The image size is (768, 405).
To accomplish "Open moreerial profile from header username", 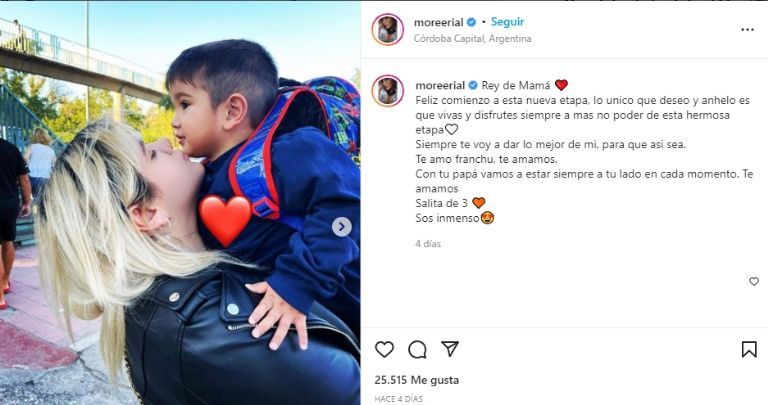I will (x=438, y=22).
